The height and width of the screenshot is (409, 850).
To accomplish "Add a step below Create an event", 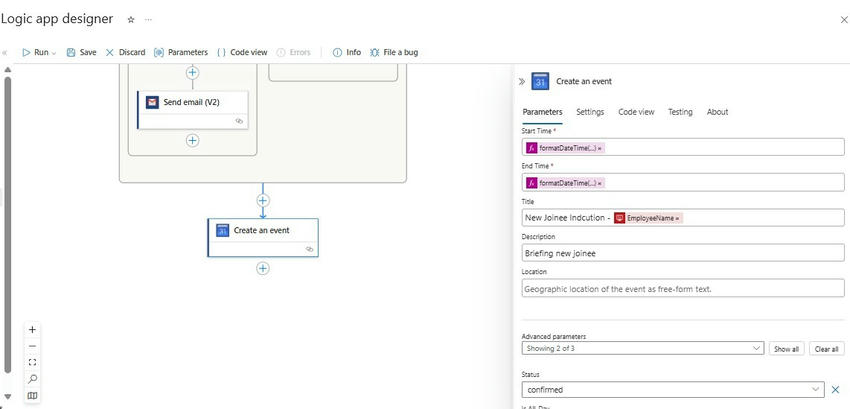I will 263,268.
